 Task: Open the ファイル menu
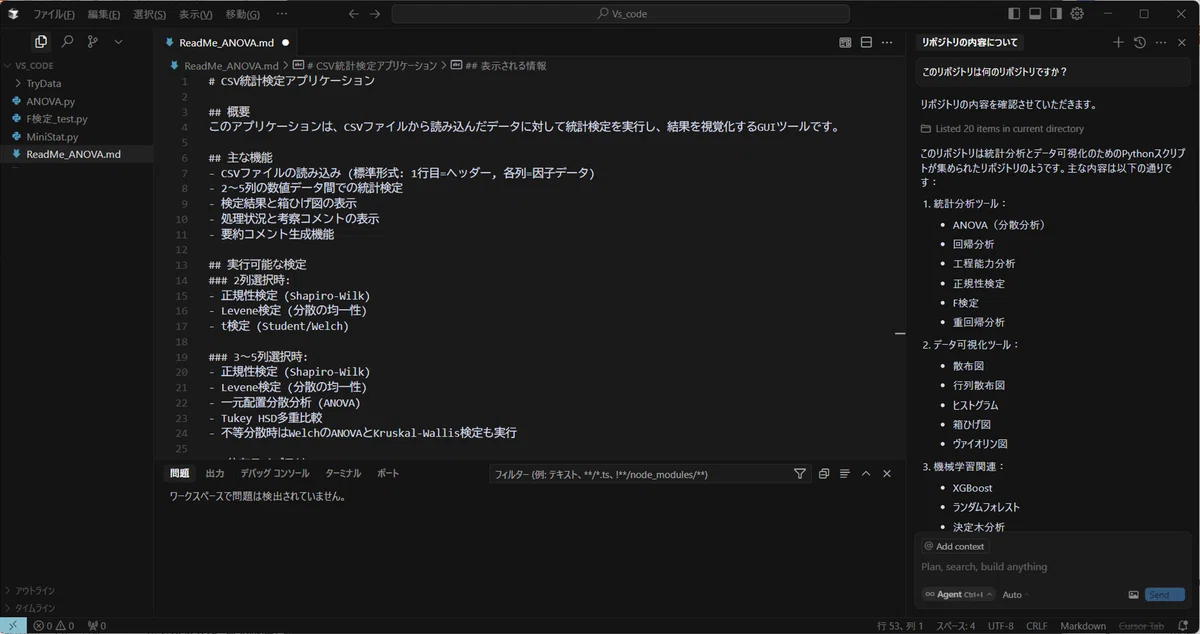[54, 14]
